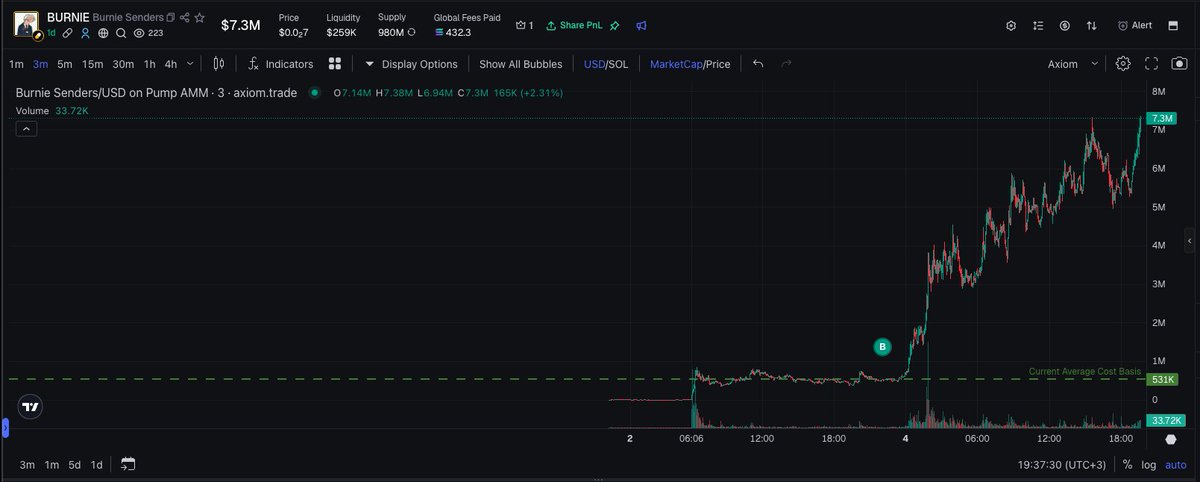This screenshot has width=1200, height=482.
Task: Click the magnifier search icon under BURNIE
Action: (x=121, y=33)
